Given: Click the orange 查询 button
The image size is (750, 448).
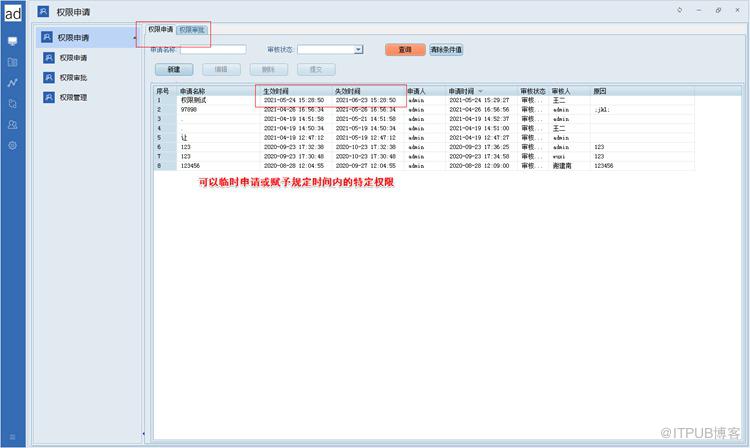Looking at the screenshot, I should pyautogui.click(x=405, y=50).
